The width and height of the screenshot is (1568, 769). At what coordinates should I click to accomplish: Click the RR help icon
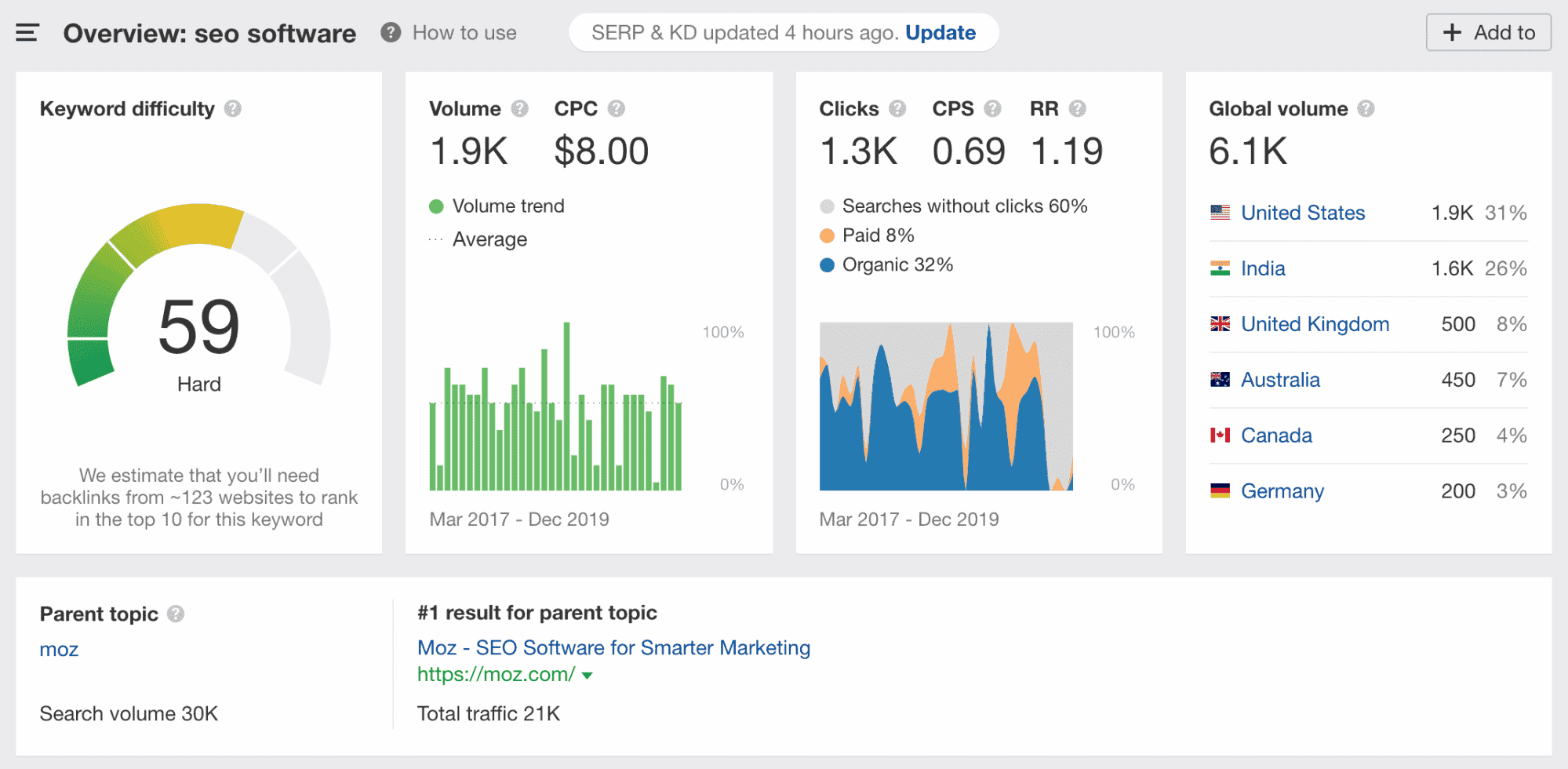pos(1077,109)
